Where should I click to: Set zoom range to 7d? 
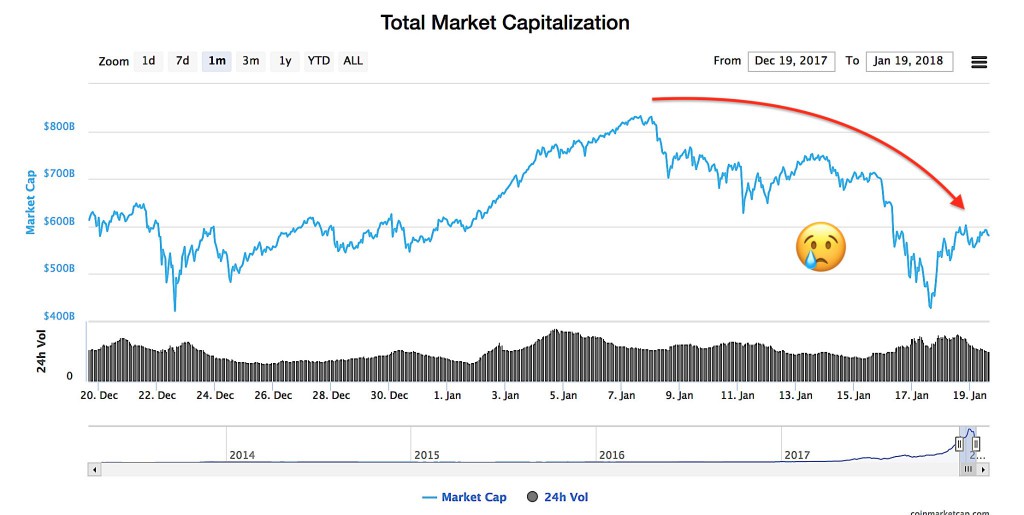(x=182, y=61)
